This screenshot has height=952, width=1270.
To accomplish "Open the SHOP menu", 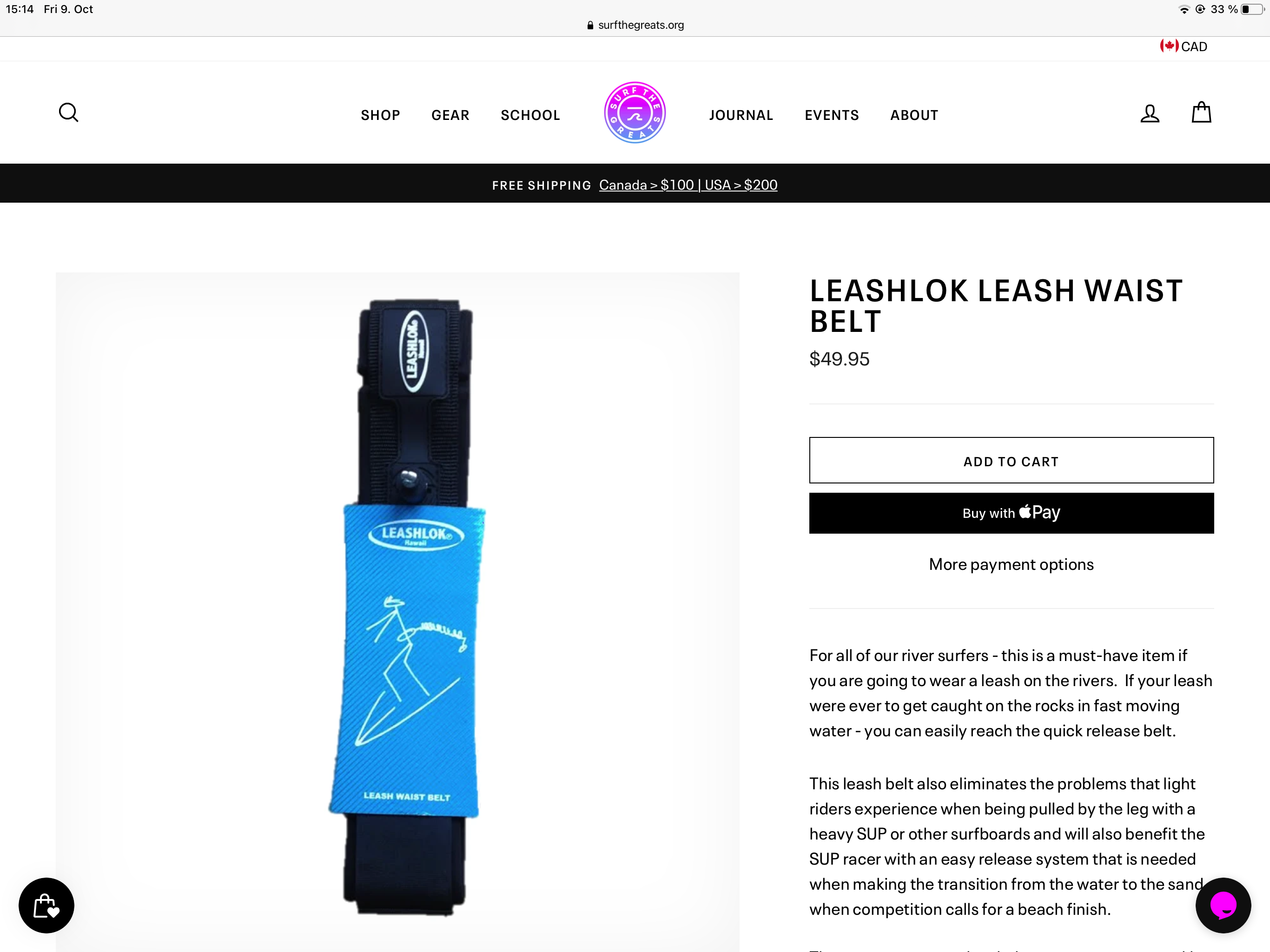I will [380, 115].
